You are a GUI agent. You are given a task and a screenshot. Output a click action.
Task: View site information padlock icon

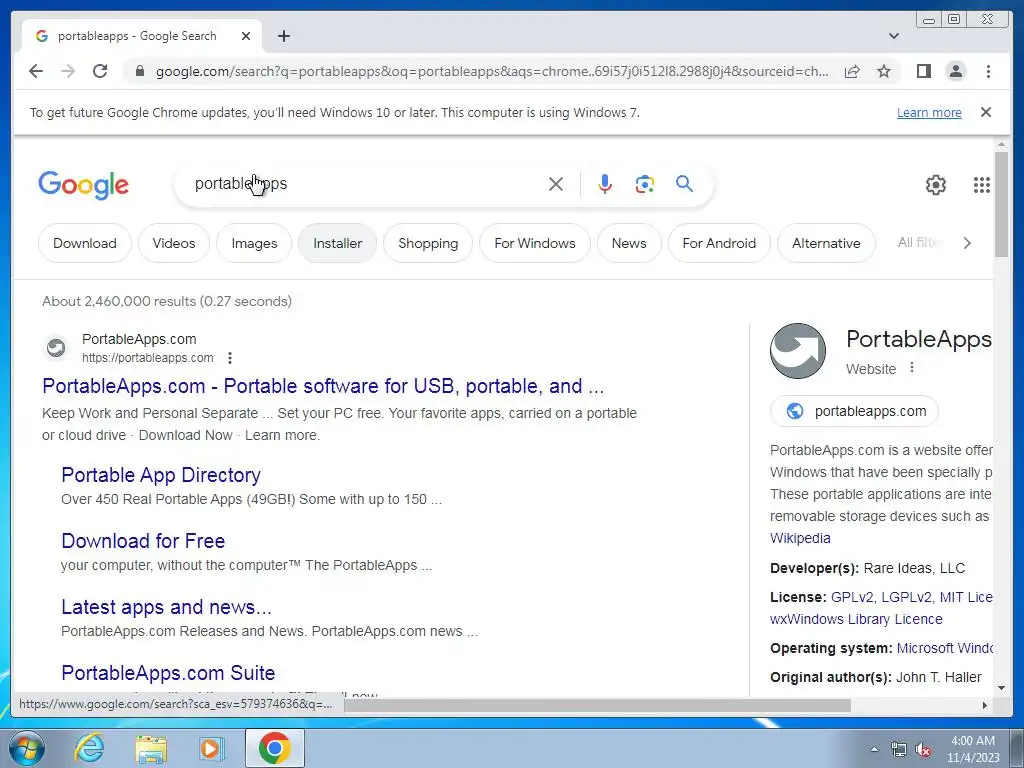[139, 71]
